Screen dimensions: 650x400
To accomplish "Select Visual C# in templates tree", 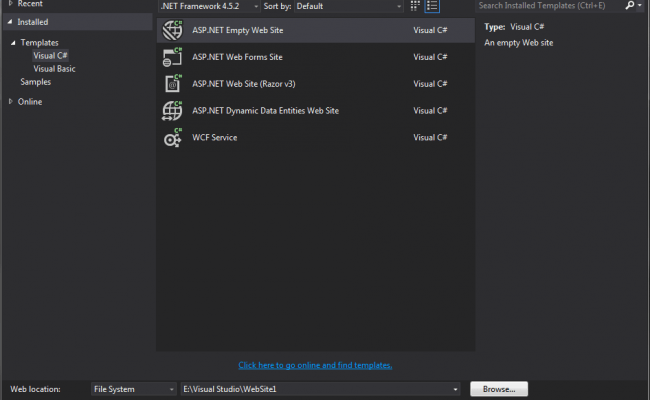I will 50,56.
